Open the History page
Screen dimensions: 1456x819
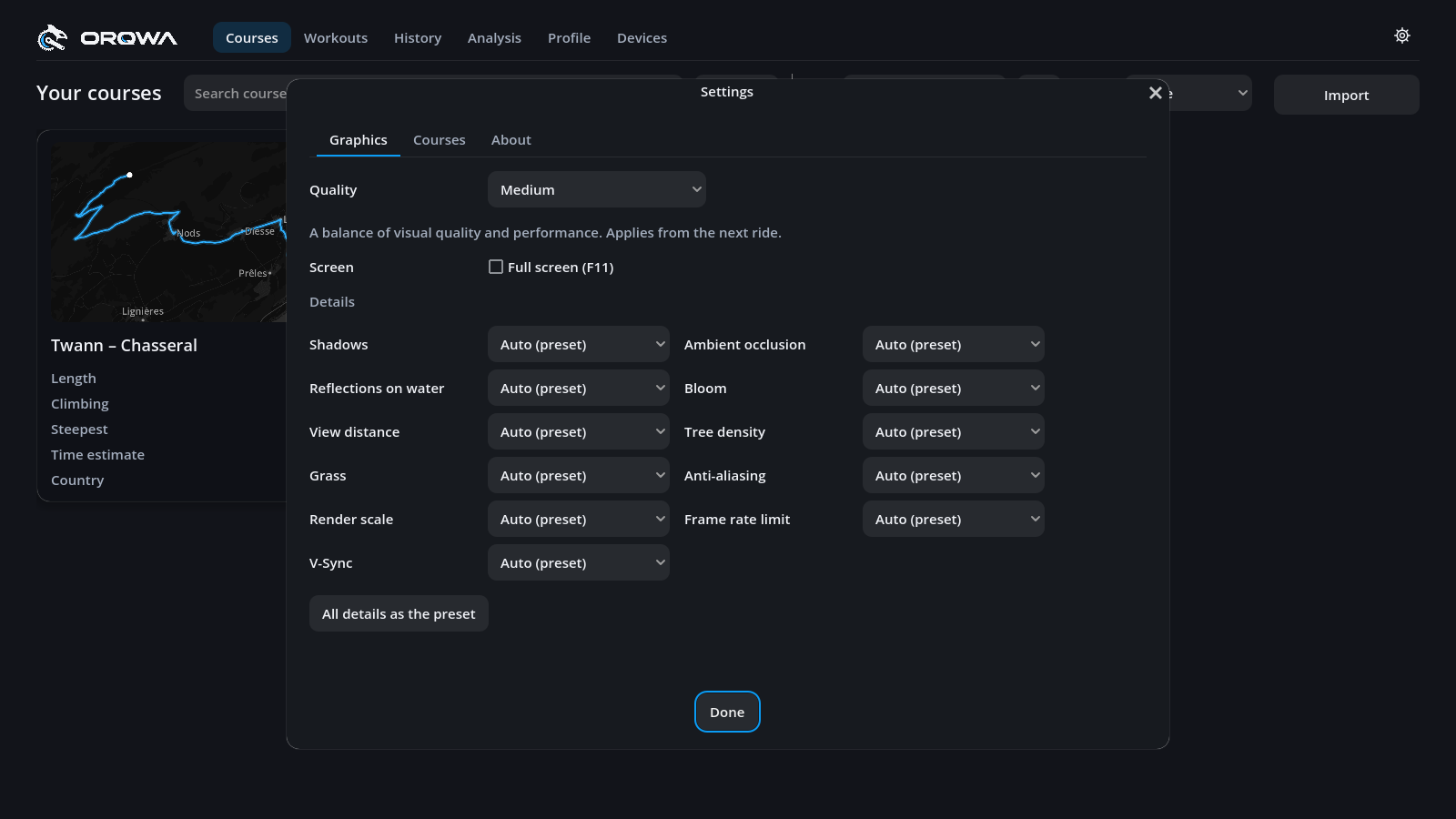click(x=418, y=37)
